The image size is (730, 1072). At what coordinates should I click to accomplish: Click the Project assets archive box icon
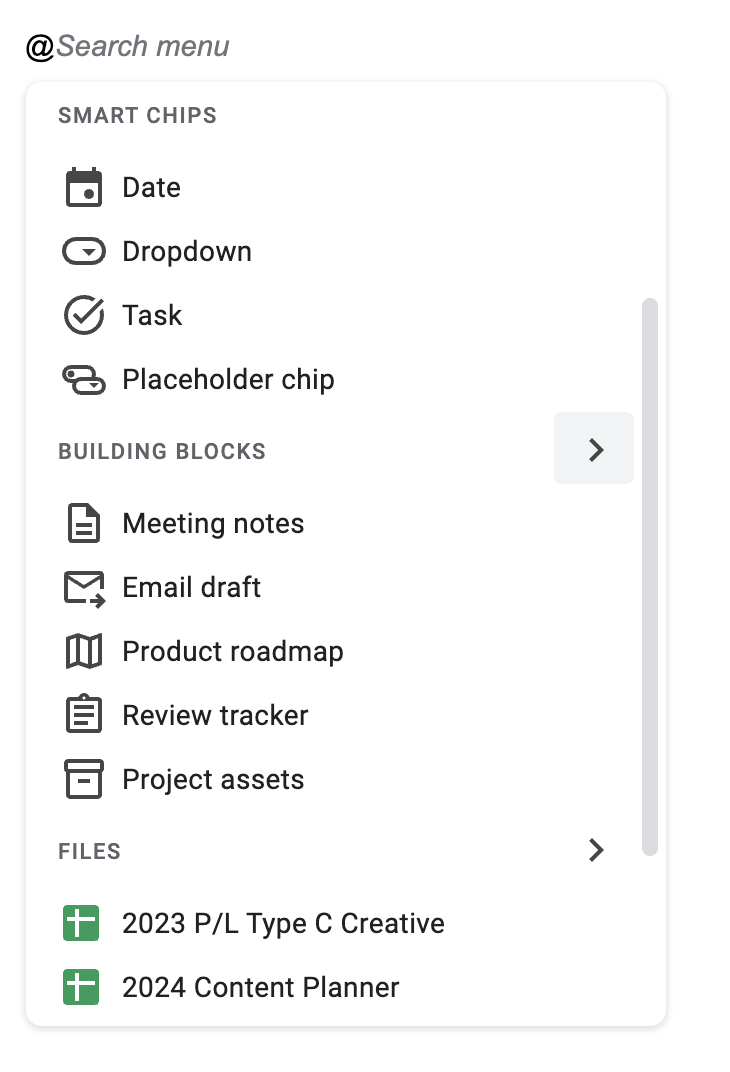tap(84, 780)
